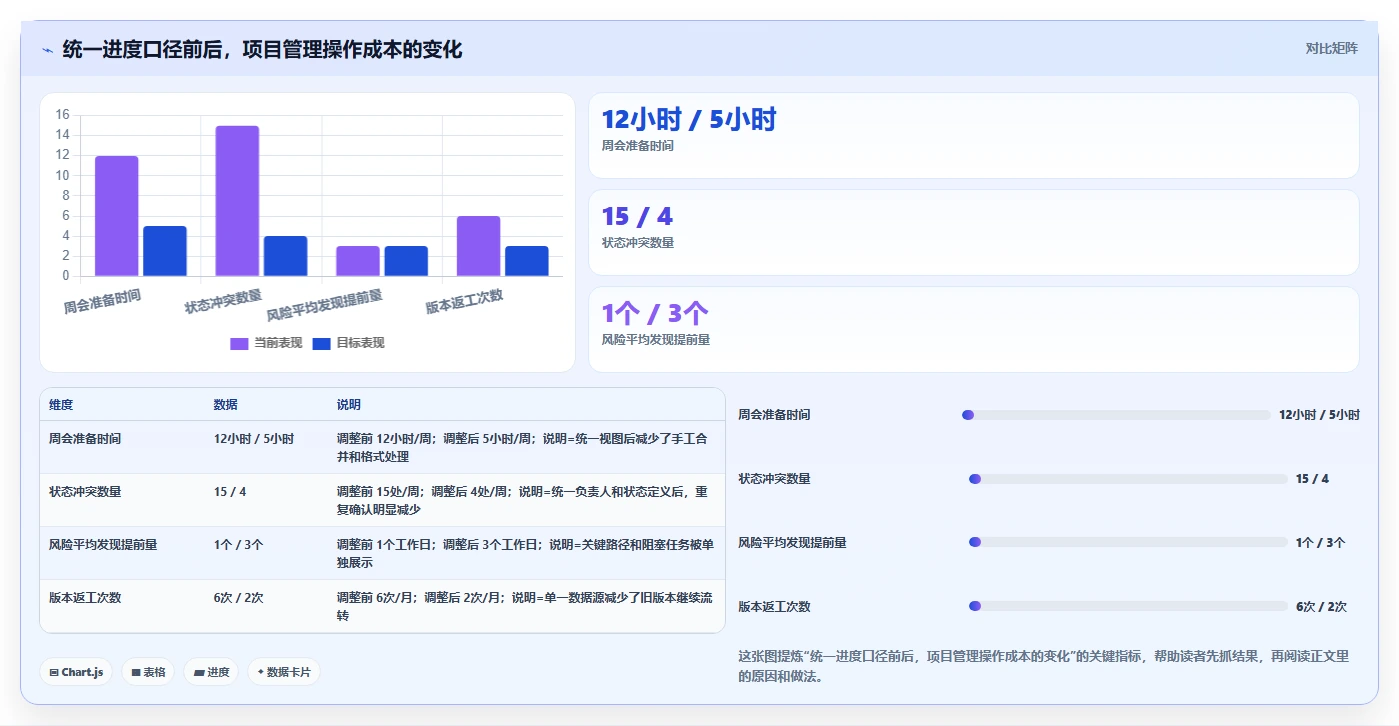
Task: Click the 版本返工次数 cell in table
Action: (85, 598)
